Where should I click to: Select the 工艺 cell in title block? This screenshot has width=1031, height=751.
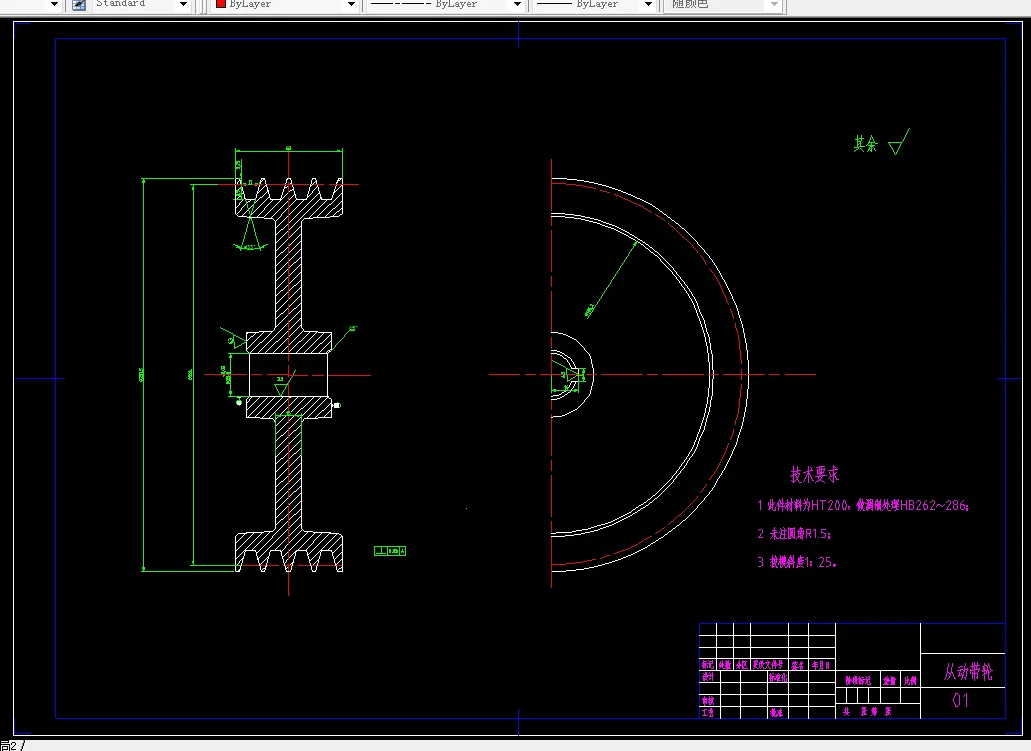[x=707, y=712]
